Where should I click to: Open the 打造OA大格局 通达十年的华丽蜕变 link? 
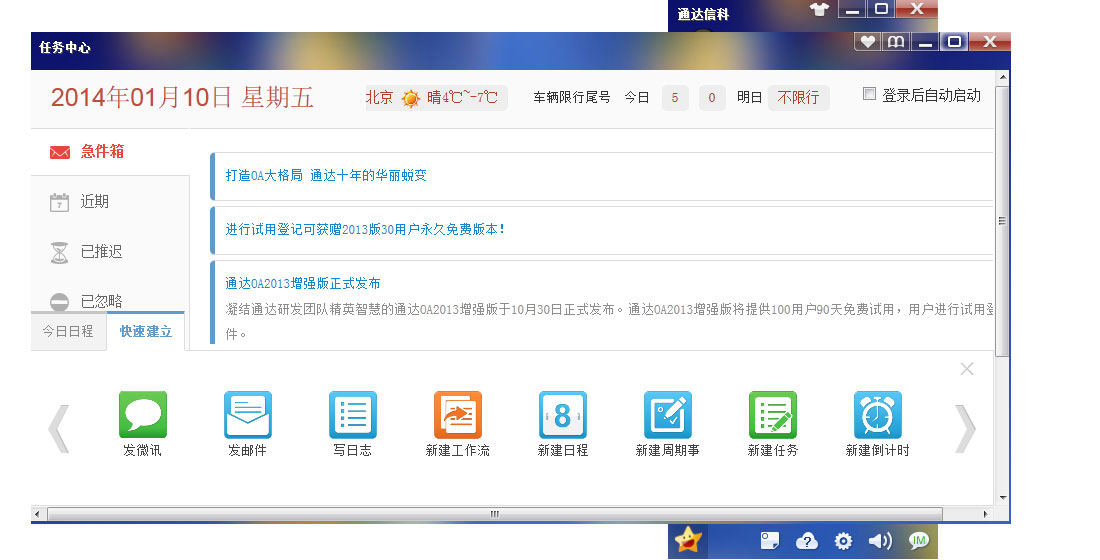tap(326, 175)
